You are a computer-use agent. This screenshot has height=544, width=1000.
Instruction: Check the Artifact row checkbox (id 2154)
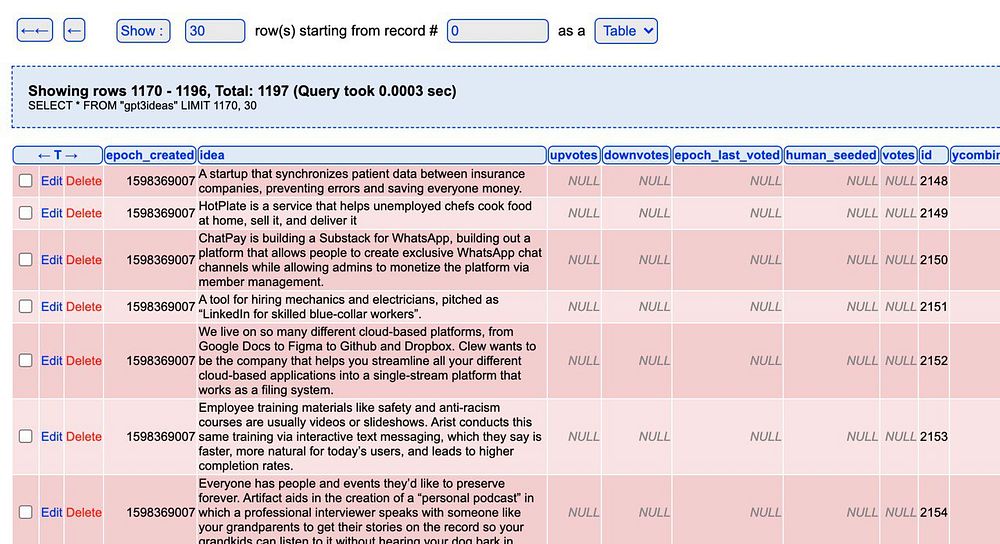click(26, 512)
